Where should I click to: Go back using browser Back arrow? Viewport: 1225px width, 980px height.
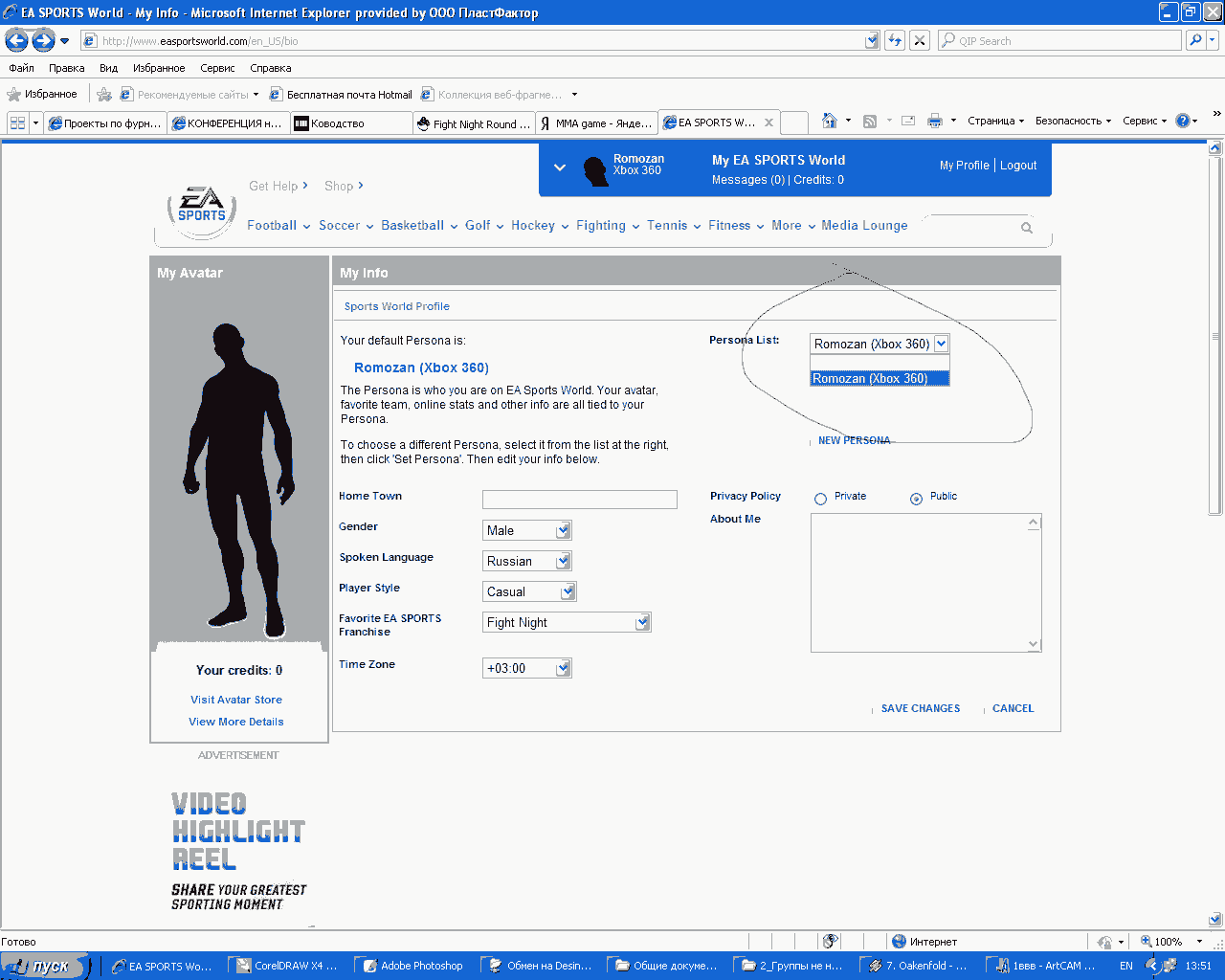[16, 40]
